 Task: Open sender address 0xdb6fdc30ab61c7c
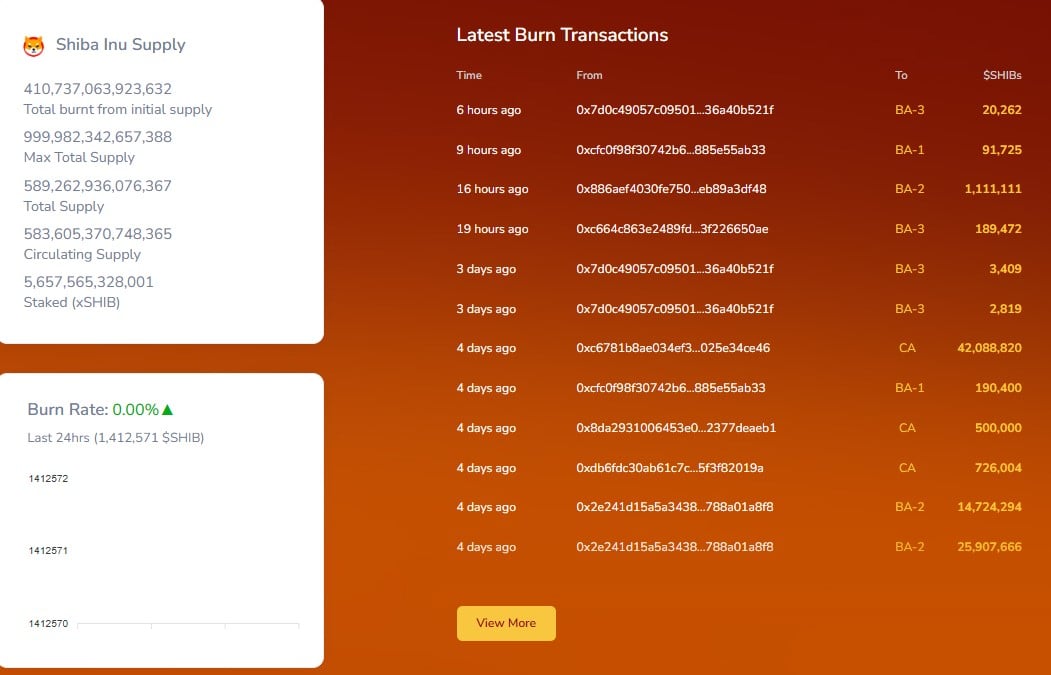(670, 468)
